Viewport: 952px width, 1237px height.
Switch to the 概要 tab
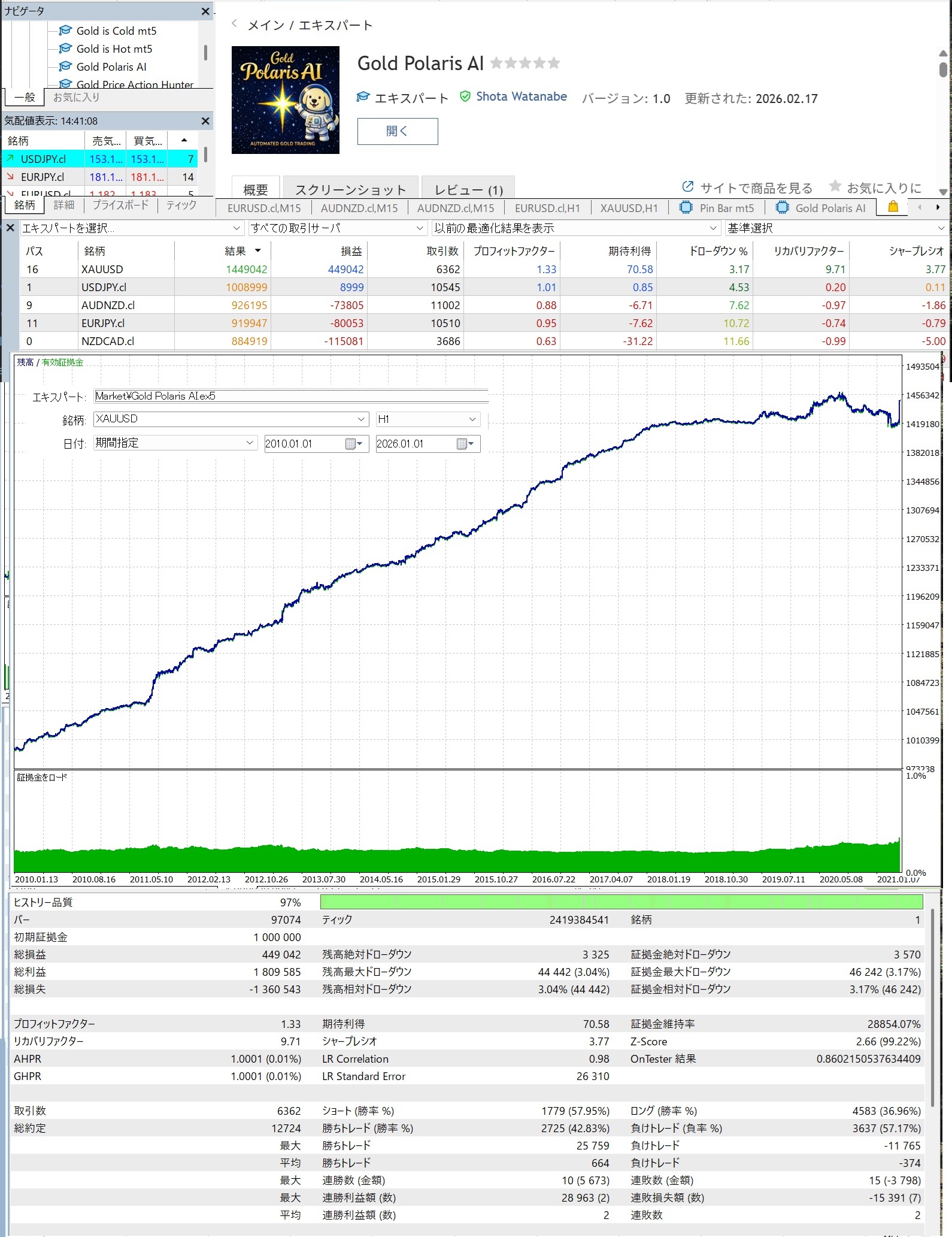point(256,189)
